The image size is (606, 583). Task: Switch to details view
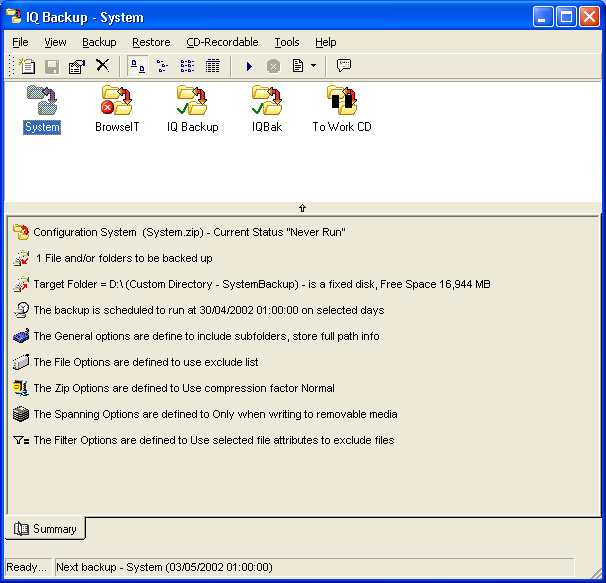click(213, 66)
